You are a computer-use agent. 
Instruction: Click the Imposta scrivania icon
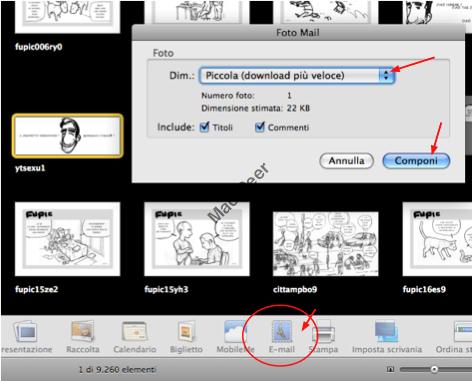[x=387, y=332]
